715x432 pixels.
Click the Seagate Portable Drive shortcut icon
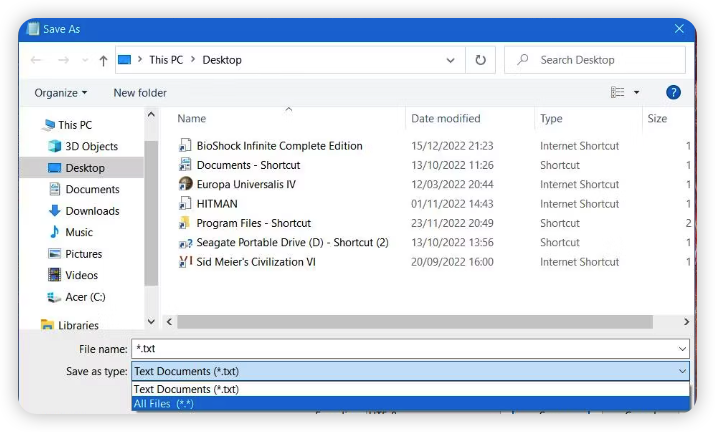coord(186,243)
